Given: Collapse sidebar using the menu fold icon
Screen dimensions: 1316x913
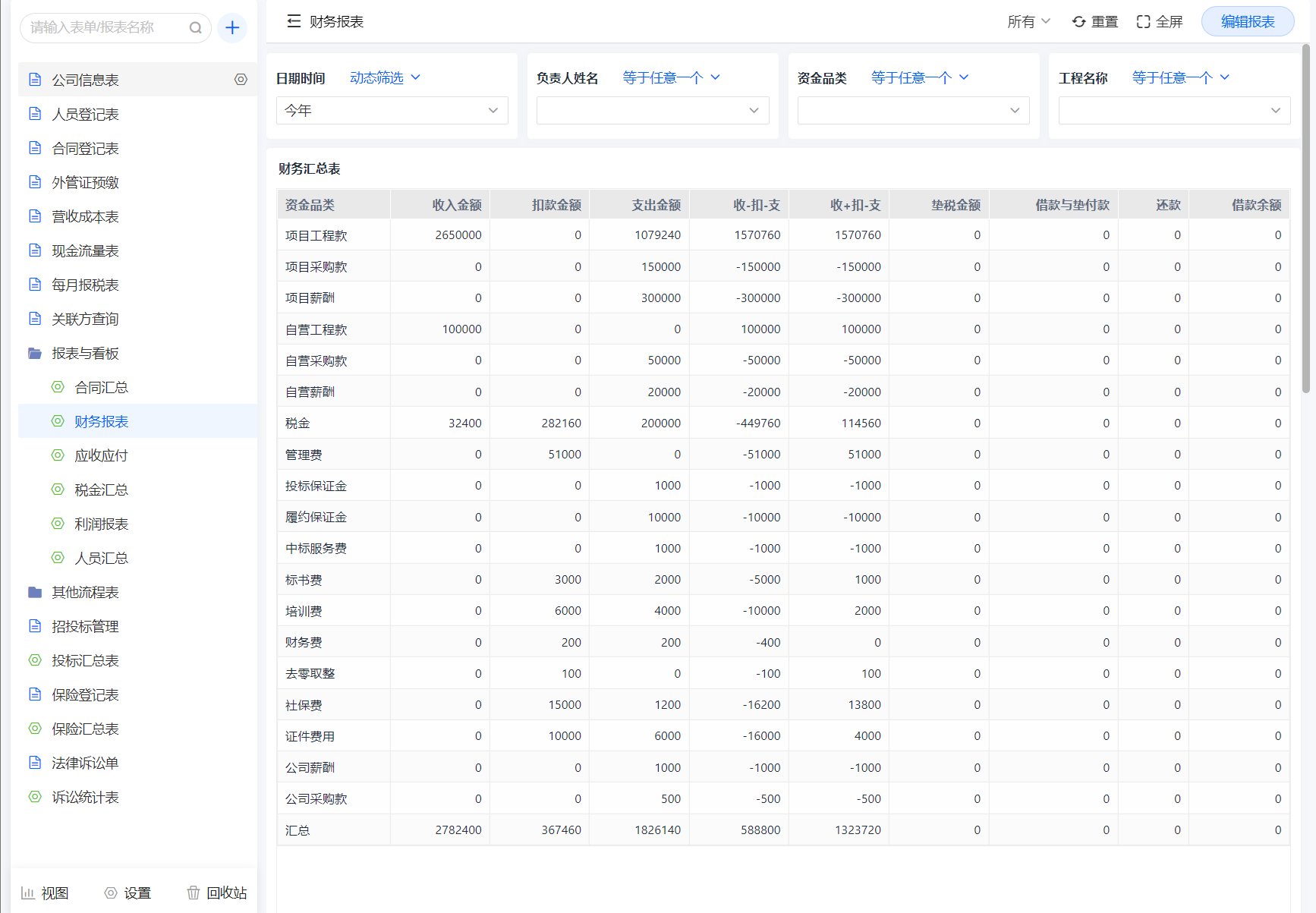Looking at the screenshot, I should [294, 21].
